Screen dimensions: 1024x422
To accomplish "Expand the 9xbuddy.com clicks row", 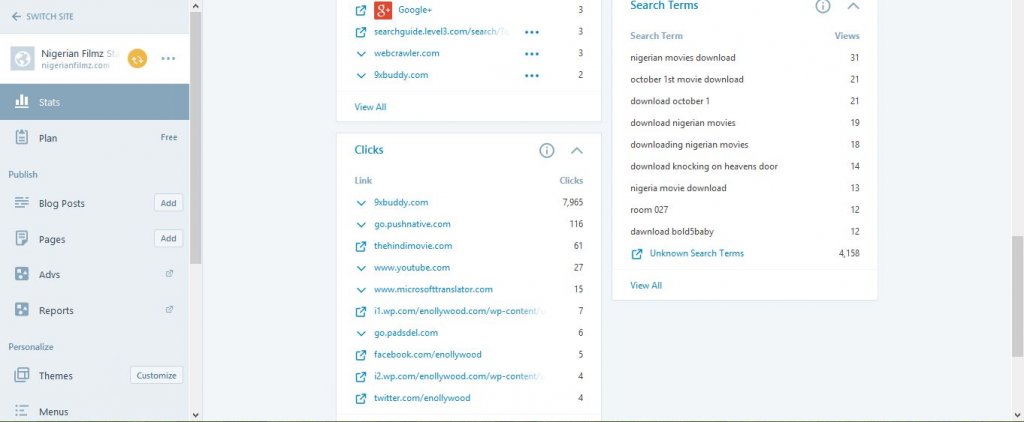I will point(361,203).
